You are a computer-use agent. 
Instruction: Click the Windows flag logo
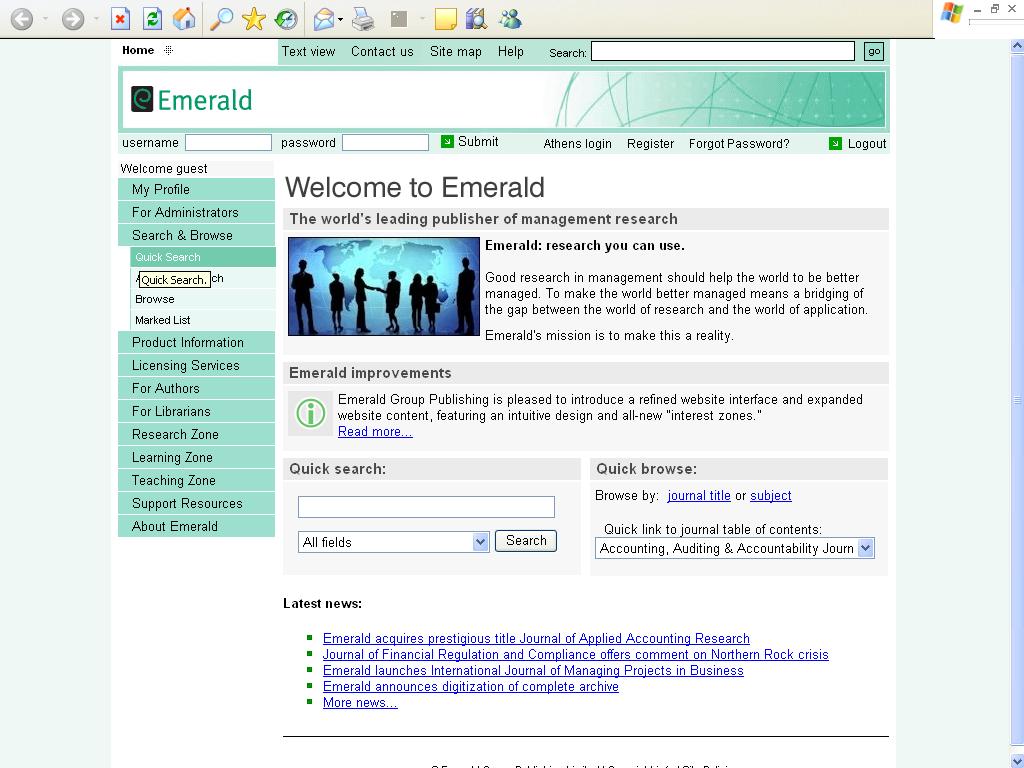click(x=952, y=13)
